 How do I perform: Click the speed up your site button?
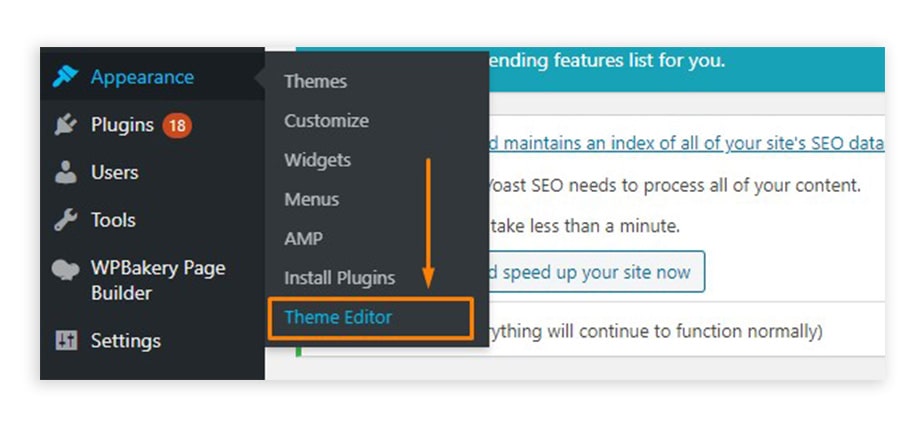(596, 272)
